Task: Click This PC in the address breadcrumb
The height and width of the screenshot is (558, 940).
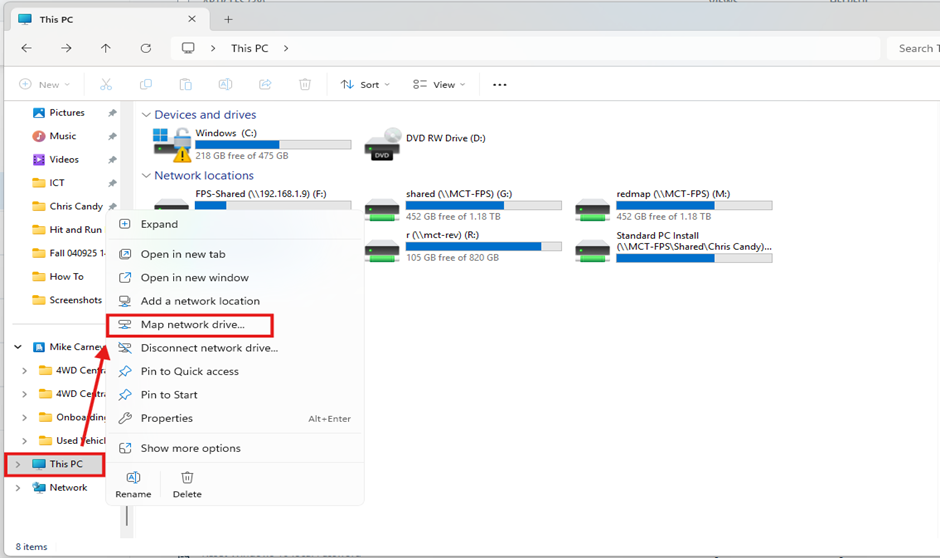Action: pyautogui.click(x=249, y=48)
